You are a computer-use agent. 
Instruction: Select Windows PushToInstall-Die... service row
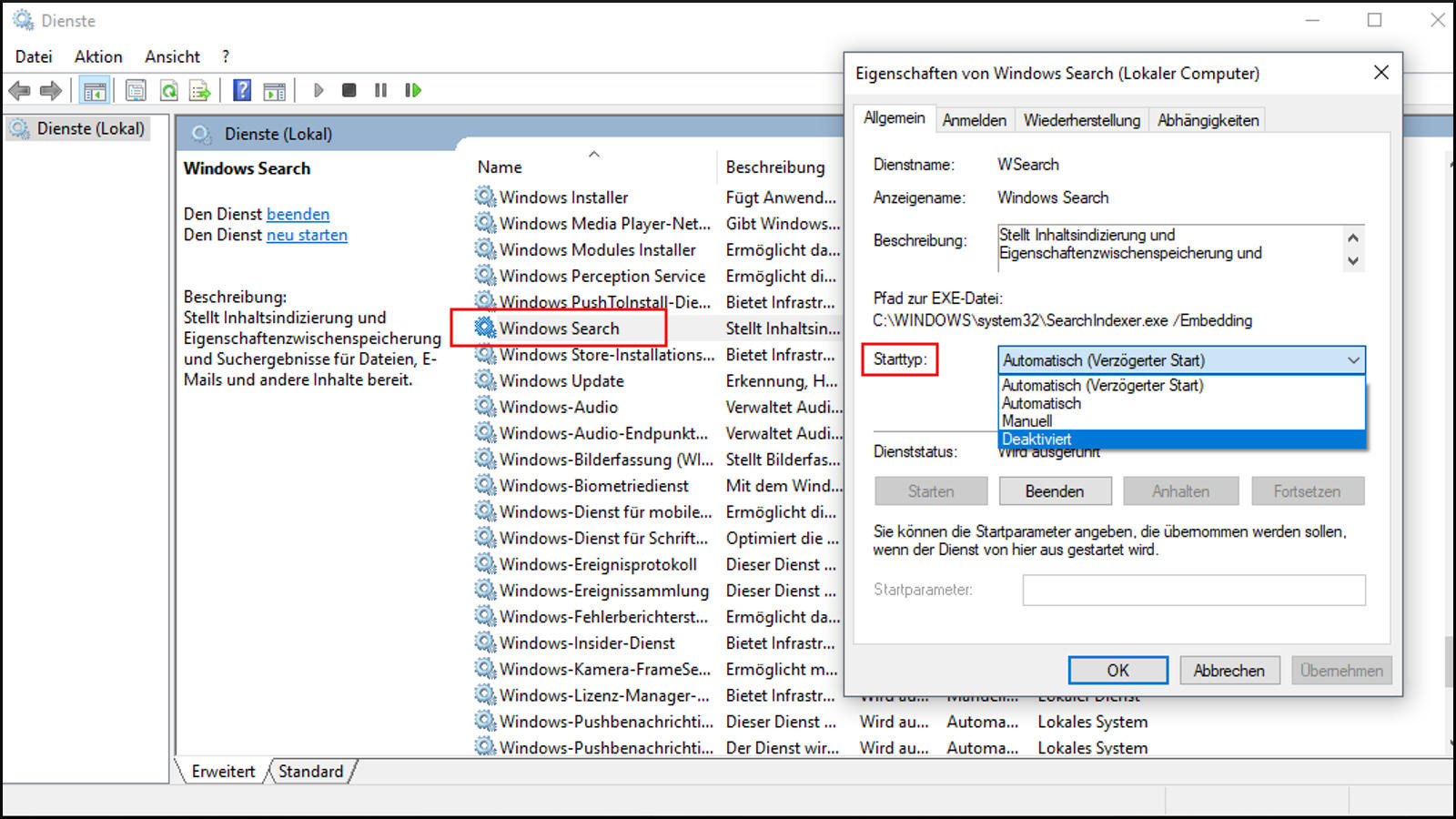pos(657,301)
